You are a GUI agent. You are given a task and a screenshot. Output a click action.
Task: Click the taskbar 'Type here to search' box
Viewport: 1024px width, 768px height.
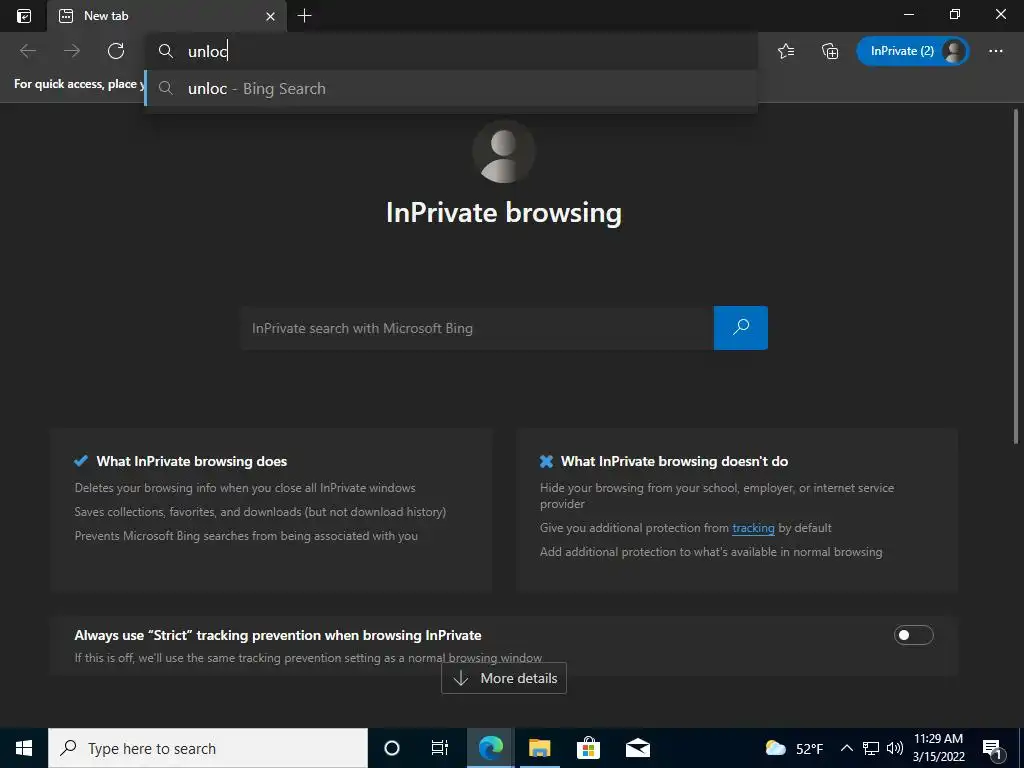click(x=208, y=748)
